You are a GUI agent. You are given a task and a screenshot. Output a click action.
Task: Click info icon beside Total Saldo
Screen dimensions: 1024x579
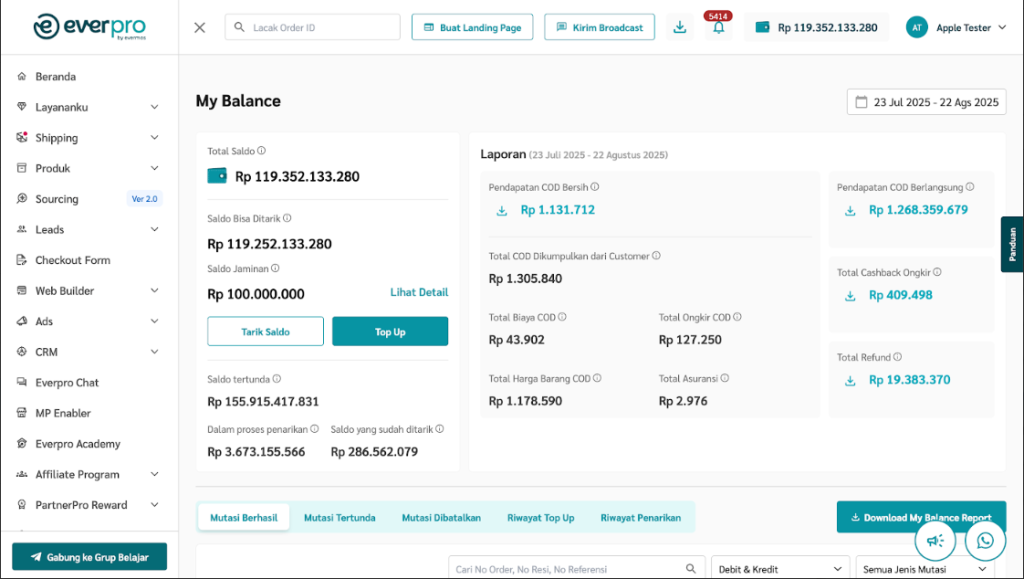262,151
